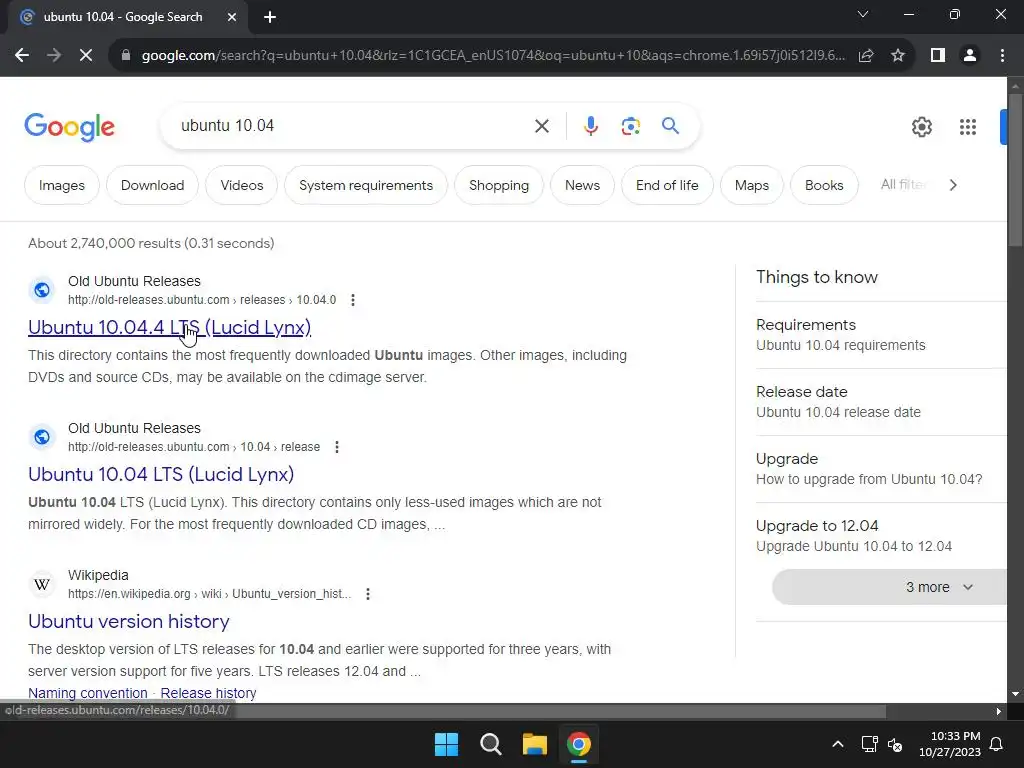This screenshot has width=1024, height=768.
Task: Open Ubuntu version history Wikipedia result
Action: 129,621
